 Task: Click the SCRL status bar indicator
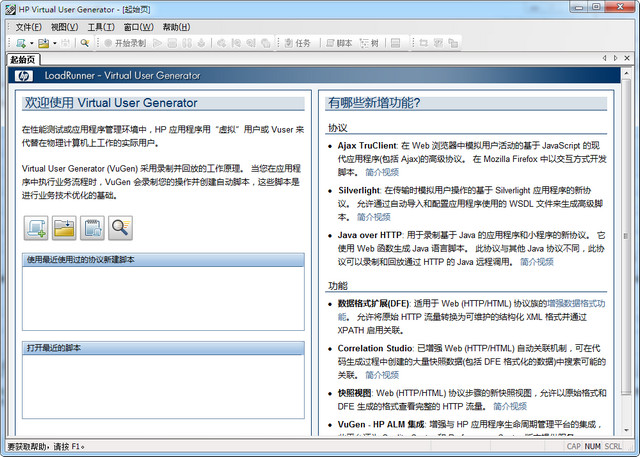pos(613,446)
